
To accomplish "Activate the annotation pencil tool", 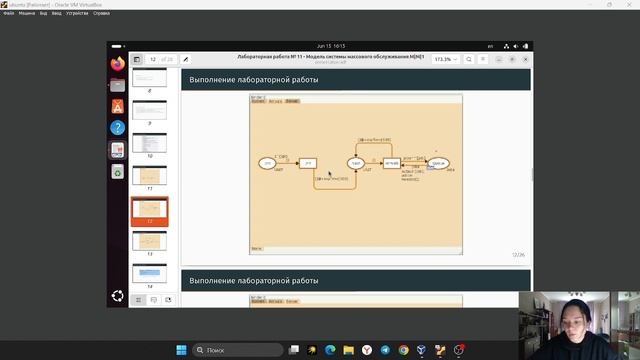I will click(x=185, y=60).
